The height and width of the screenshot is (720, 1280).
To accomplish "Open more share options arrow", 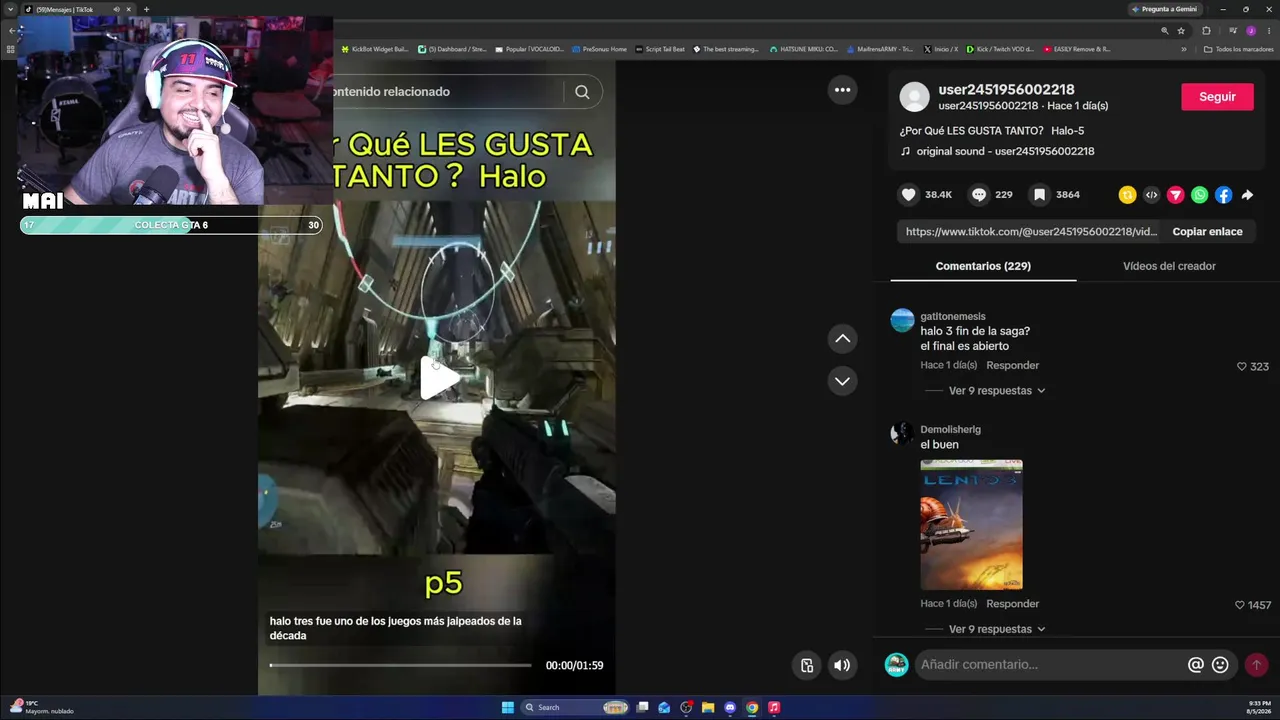I will (1247, 195).
